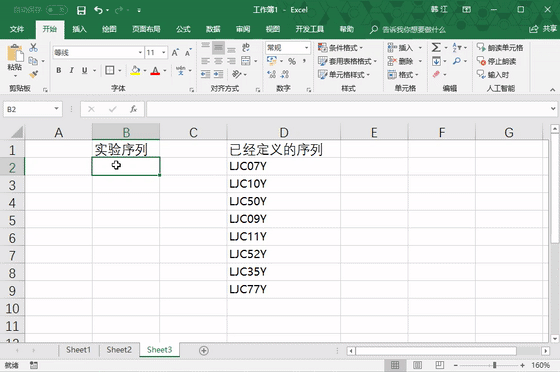The height and width of the screenshot is (372, 560).
Task: Select cell D2 containing LJC07Y
Action: pos(284,166)
